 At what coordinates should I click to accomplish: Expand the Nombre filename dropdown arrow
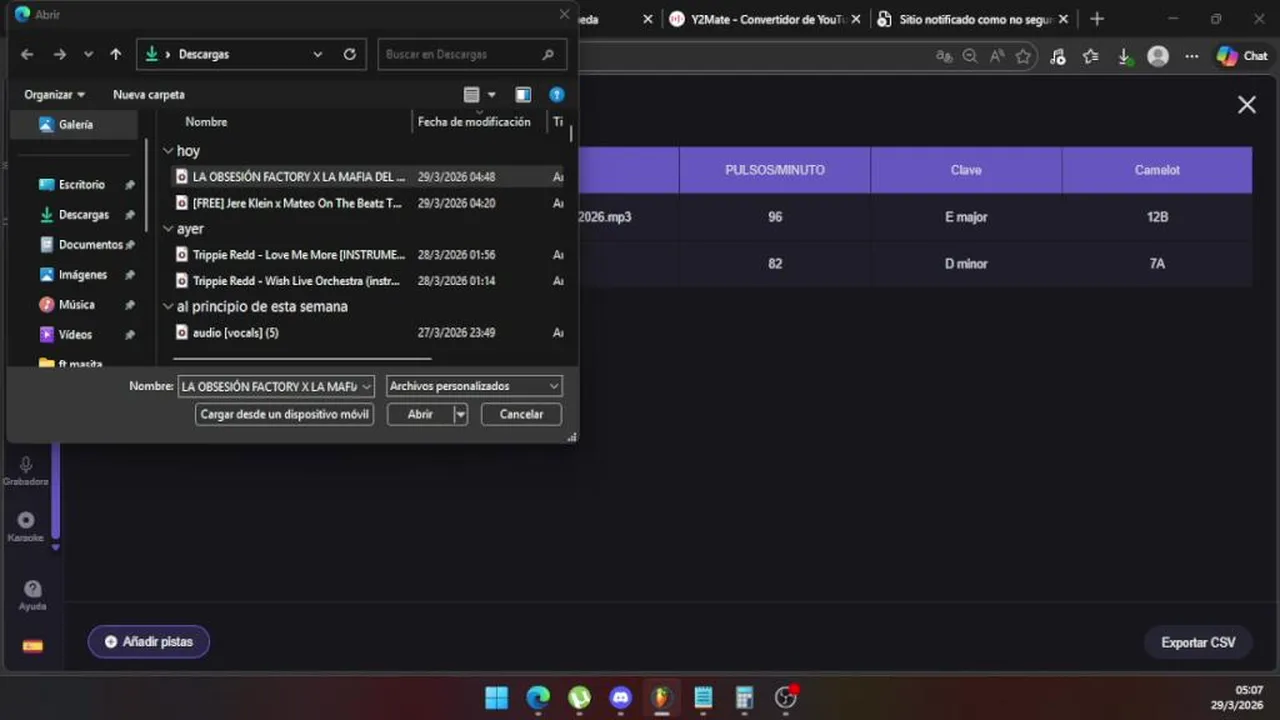click(366, 386)
